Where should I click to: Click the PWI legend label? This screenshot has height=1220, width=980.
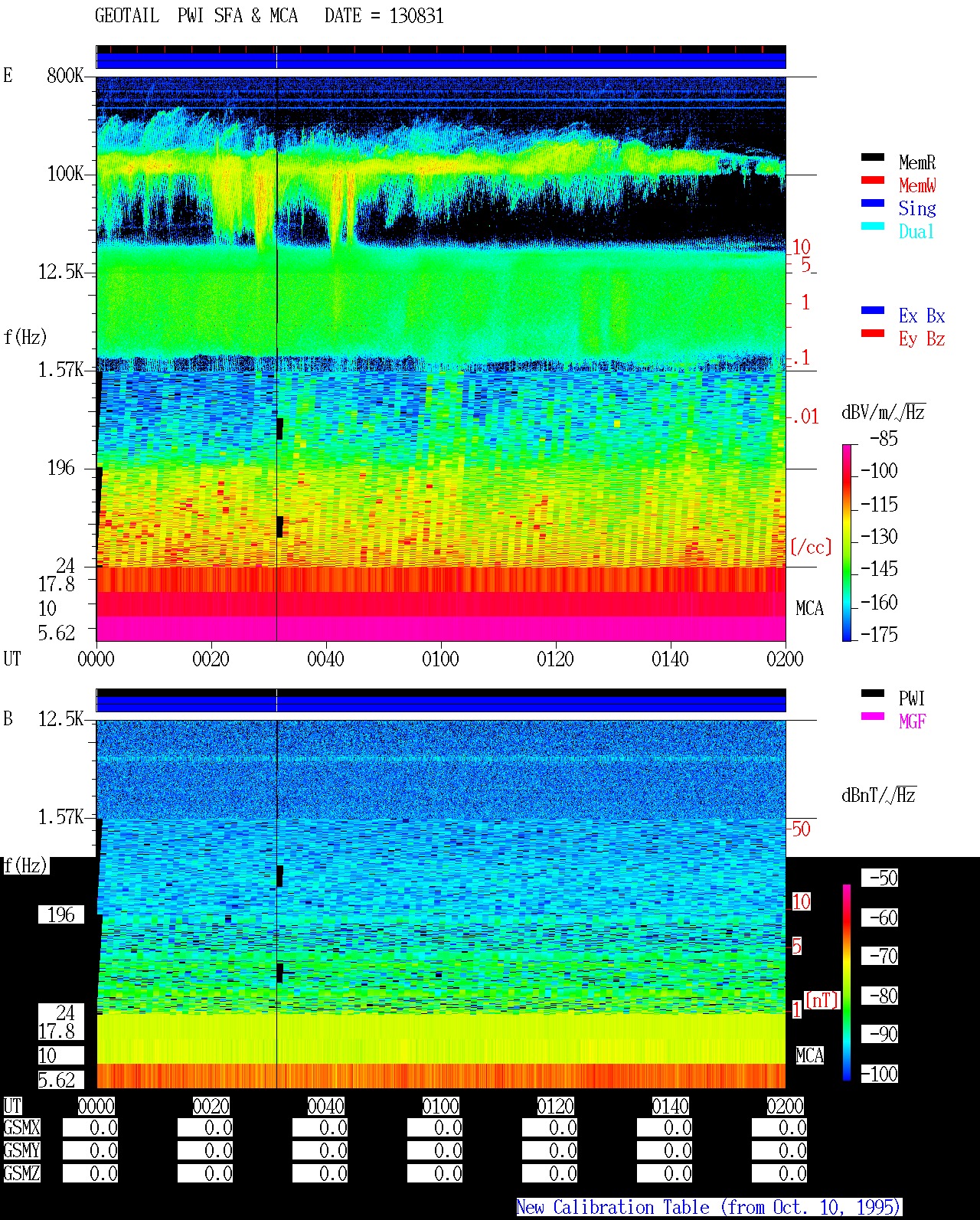912,698
